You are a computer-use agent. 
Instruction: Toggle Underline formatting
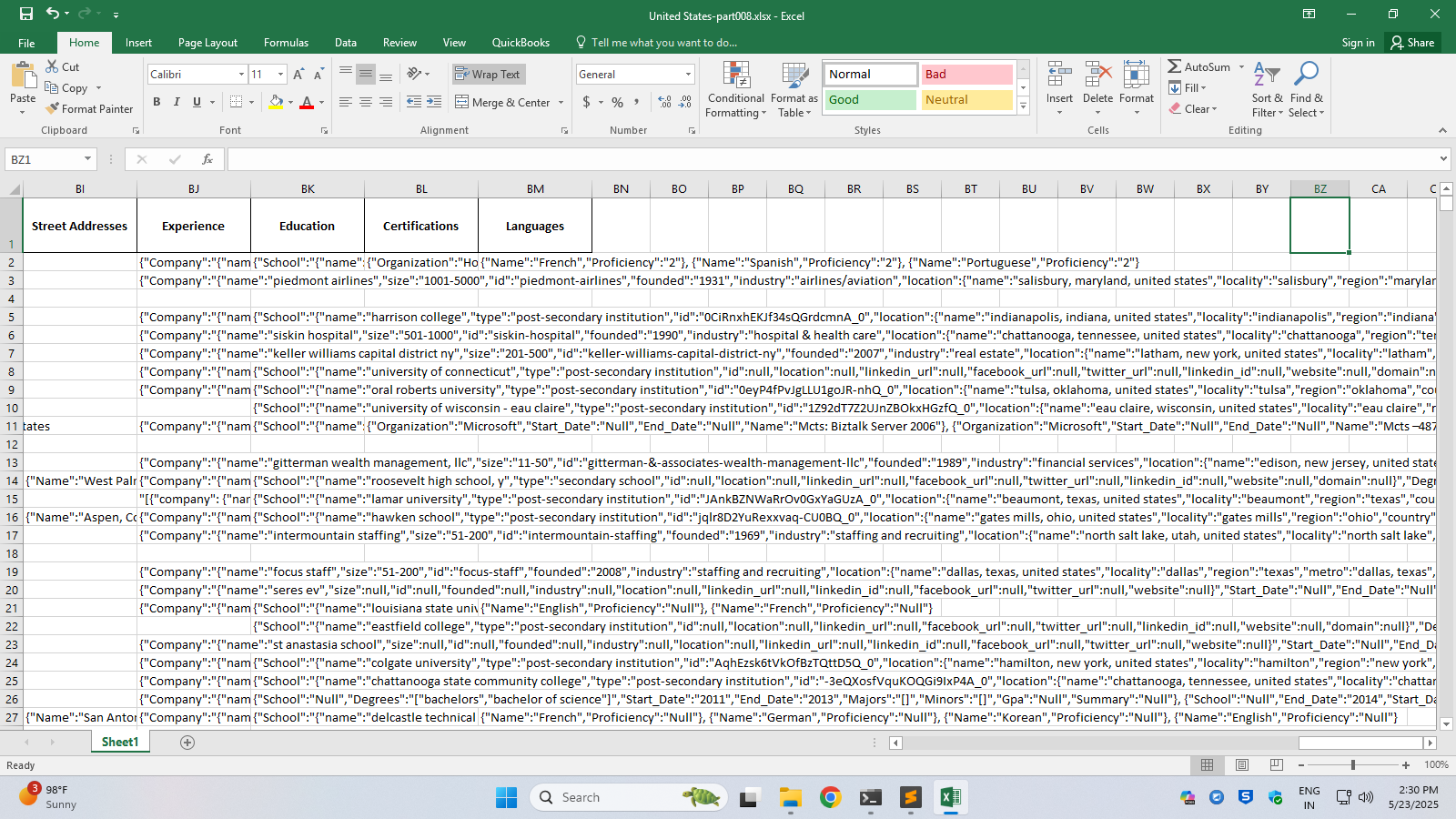coord(197,102)
